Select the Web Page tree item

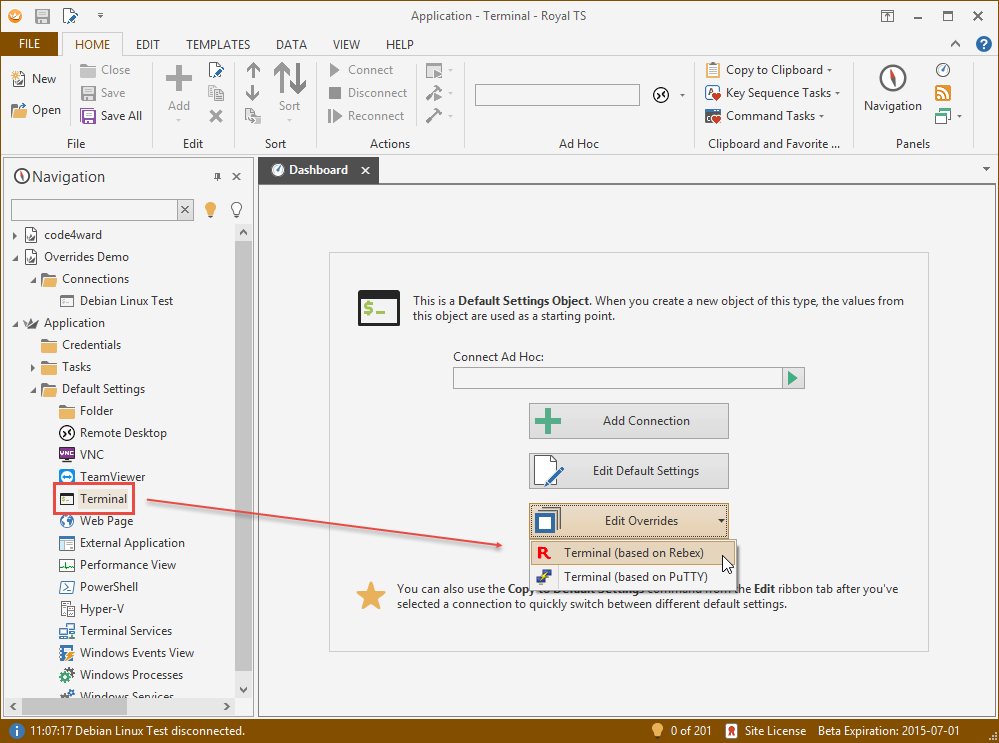coord(96,521)
